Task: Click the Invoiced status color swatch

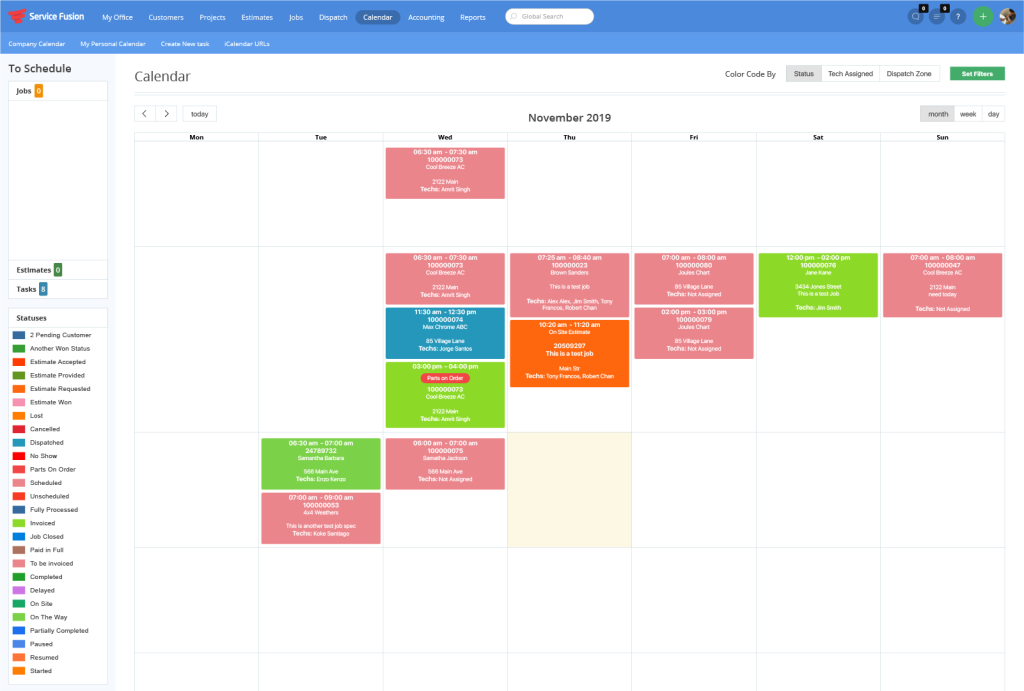Action: tap(19, 523)
